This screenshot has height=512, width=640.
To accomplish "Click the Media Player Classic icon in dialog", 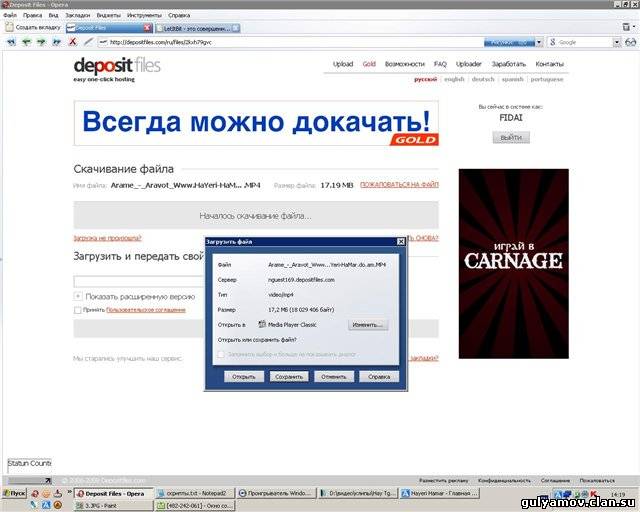I will pos(262,325).
